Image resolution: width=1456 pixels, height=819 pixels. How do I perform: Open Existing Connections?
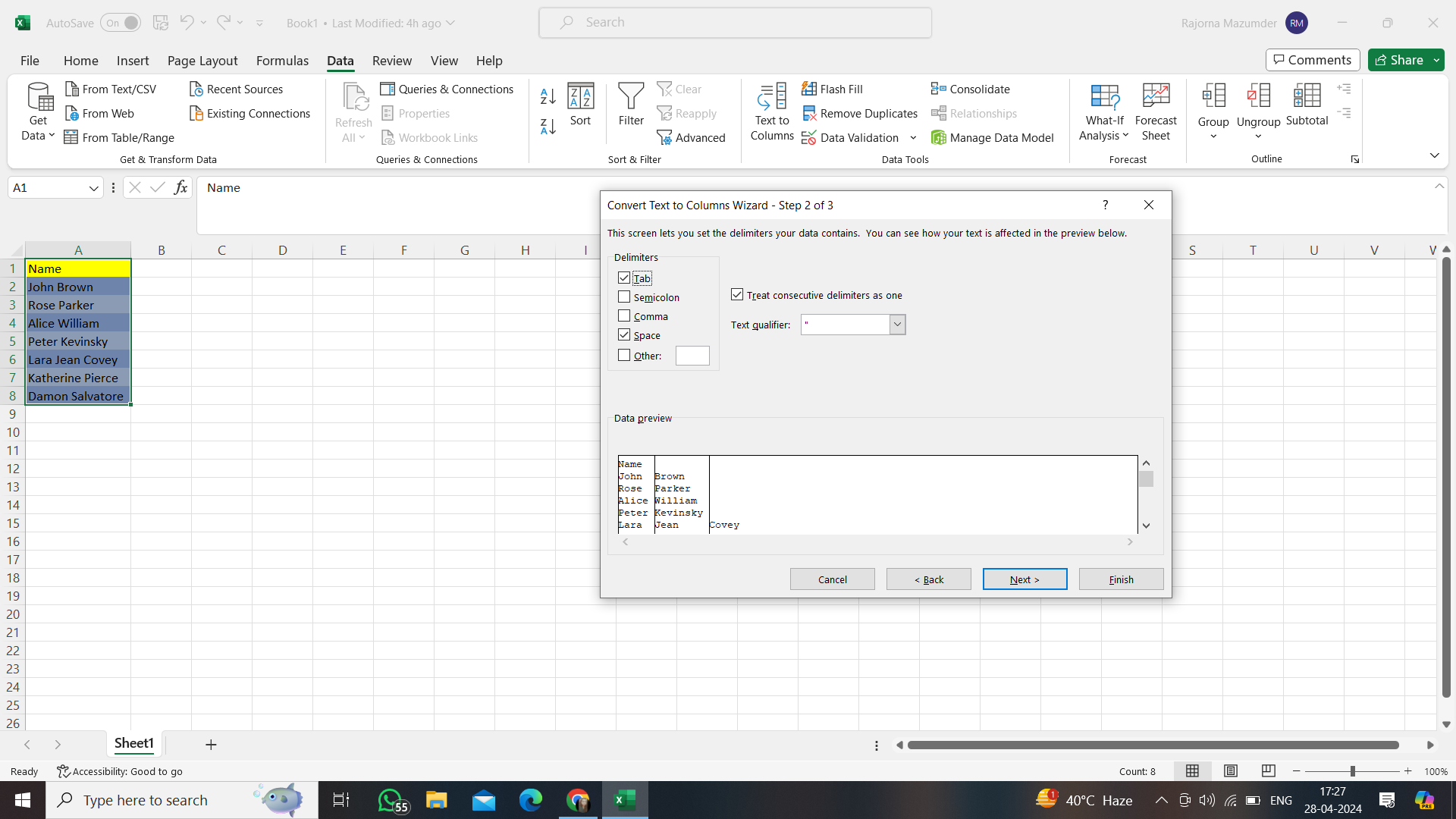click(x=249, y=113)
